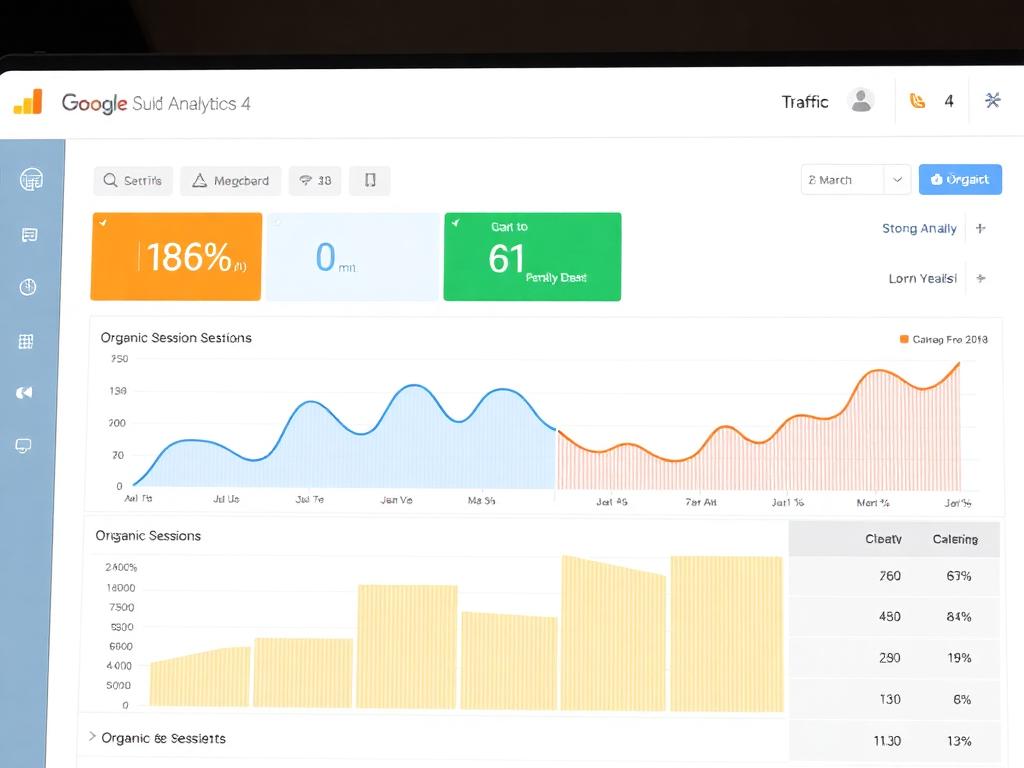Open the March date dropdown

click(x=856, y=180)
